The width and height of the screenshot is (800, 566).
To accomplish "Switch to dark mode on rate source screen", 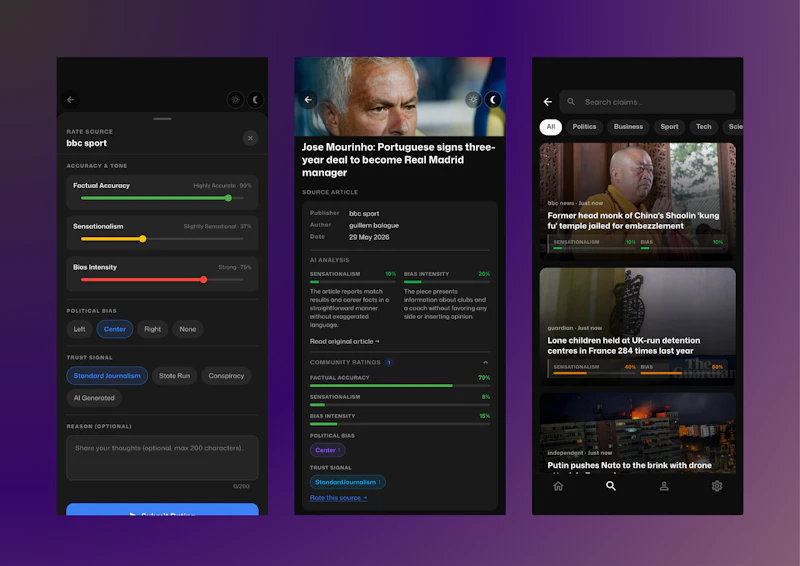I will click(x=255, y=100).
